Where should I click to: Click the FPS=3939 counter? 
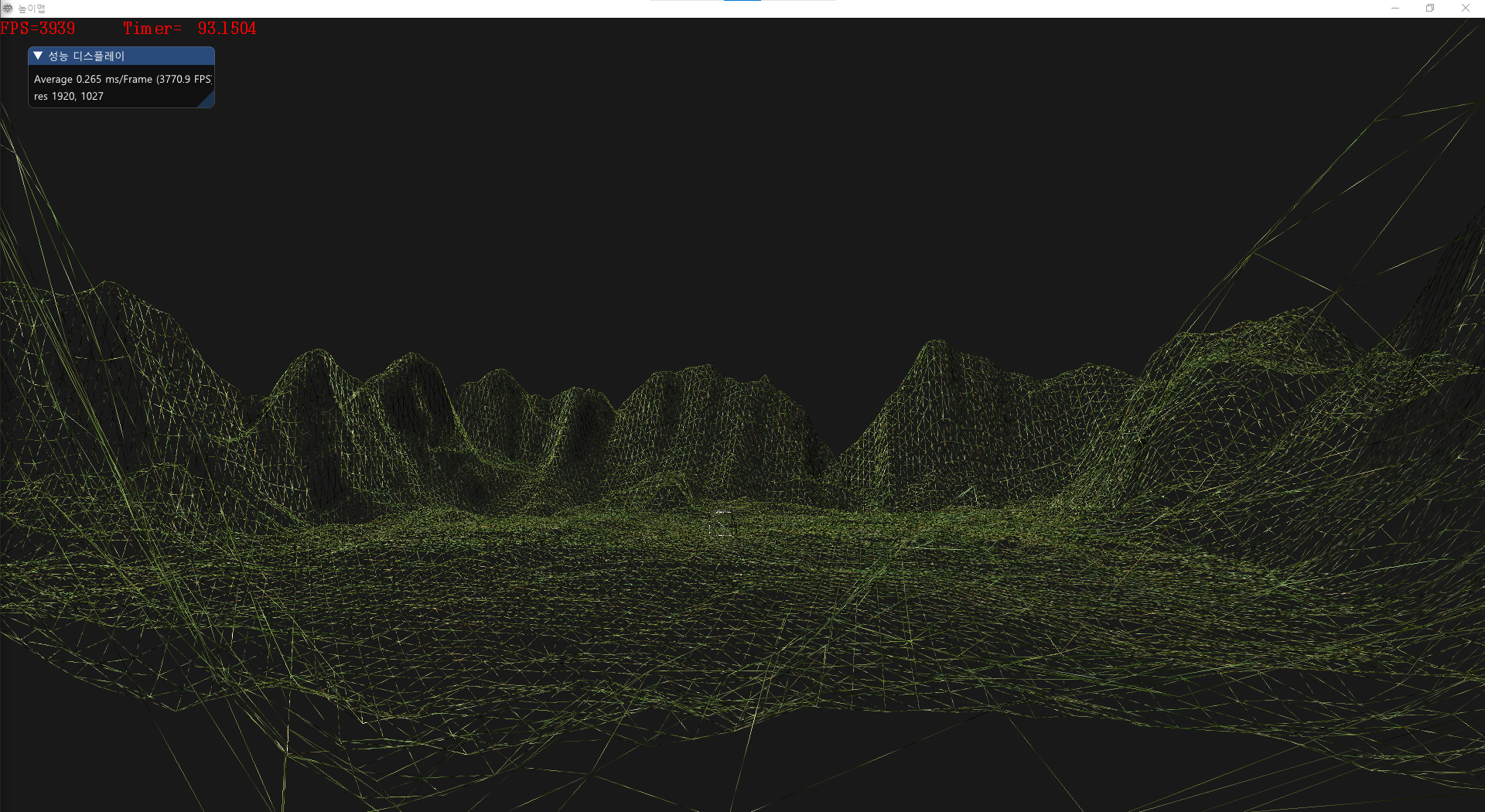coord(38,29)
